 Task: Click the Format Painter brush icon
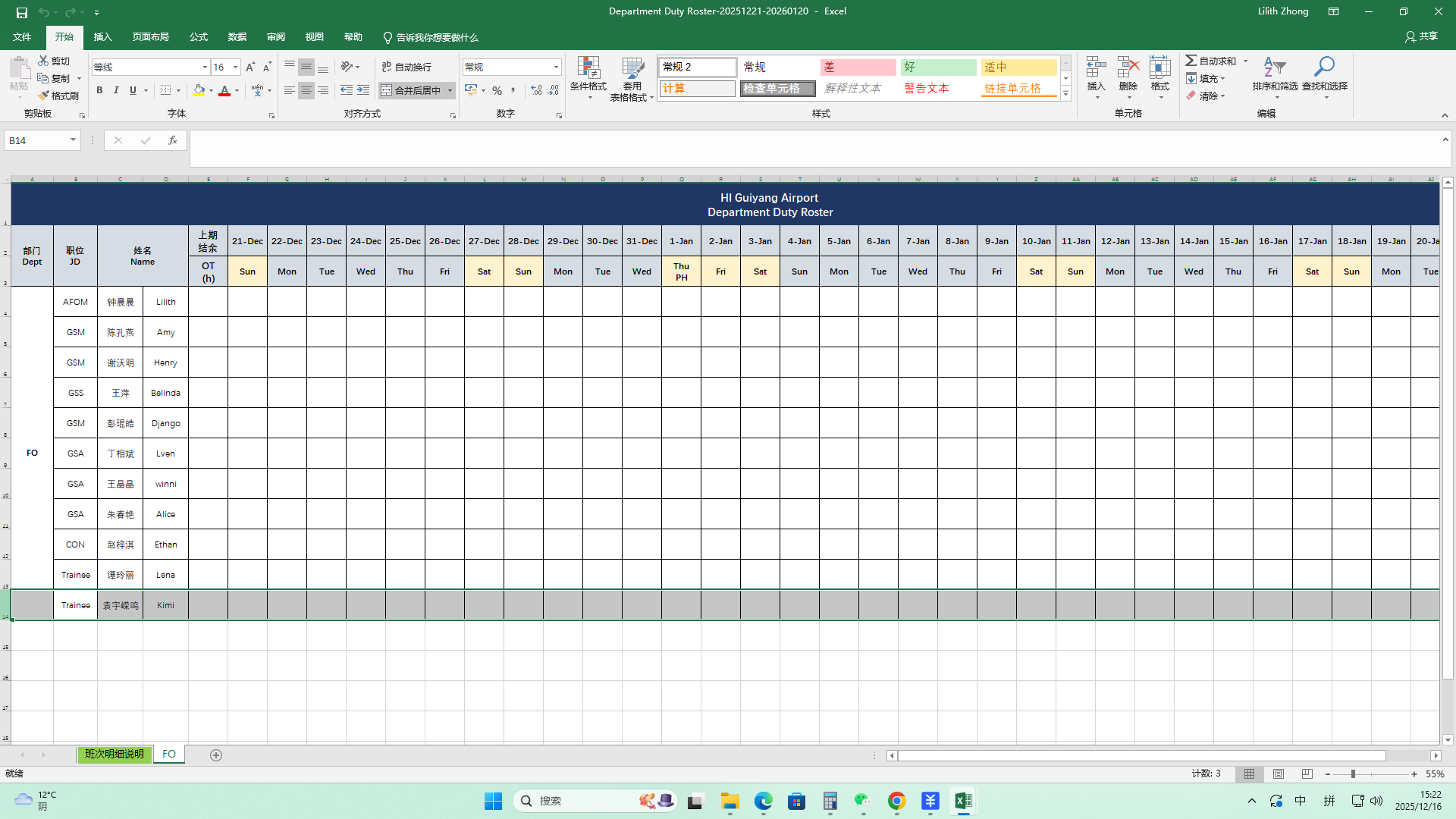44,96
